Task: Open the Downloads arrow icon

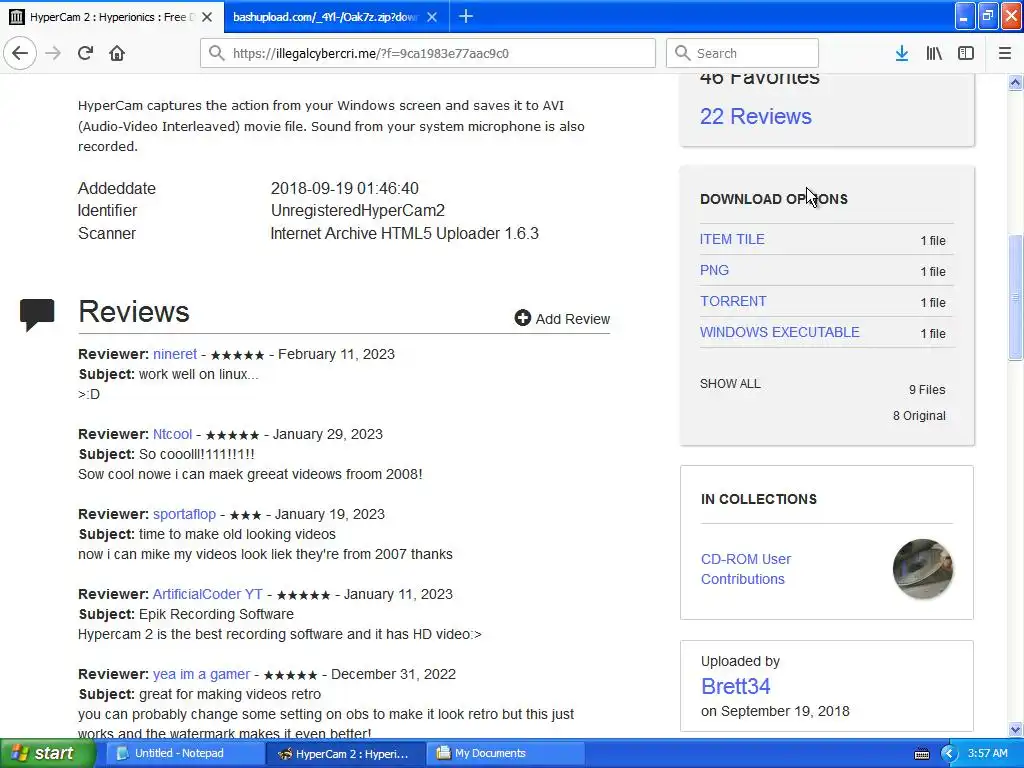Action: [901, 54]
